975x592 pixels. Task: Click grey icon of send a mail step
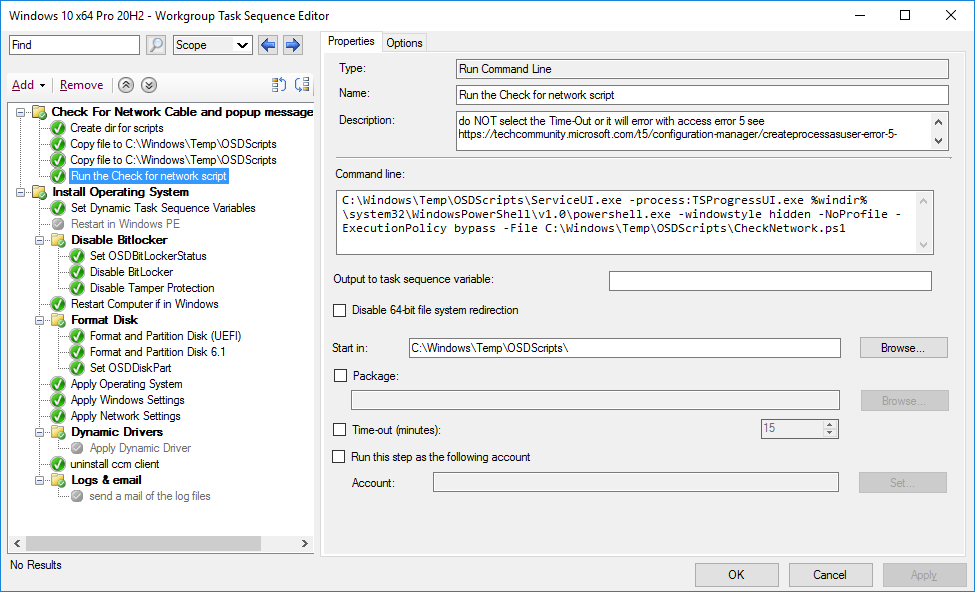click(x=77, y=496)
